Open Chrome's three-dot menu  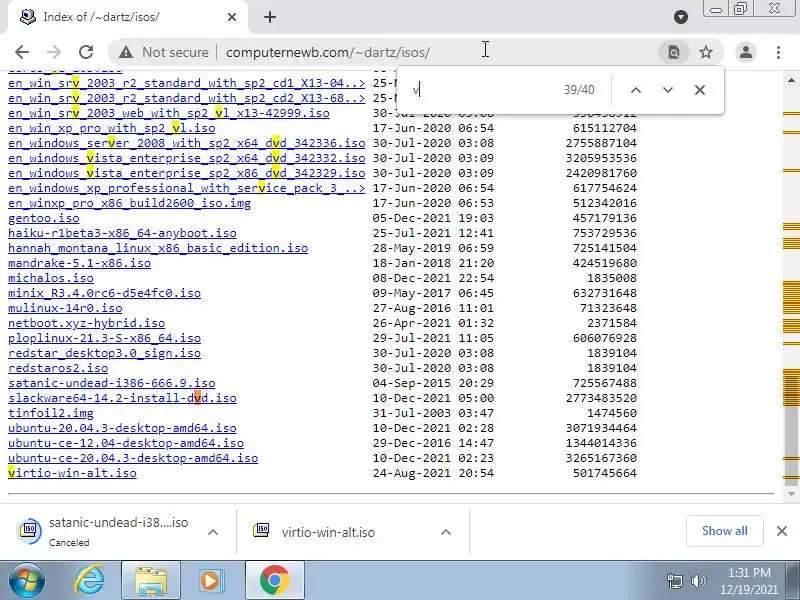[778, 52]
